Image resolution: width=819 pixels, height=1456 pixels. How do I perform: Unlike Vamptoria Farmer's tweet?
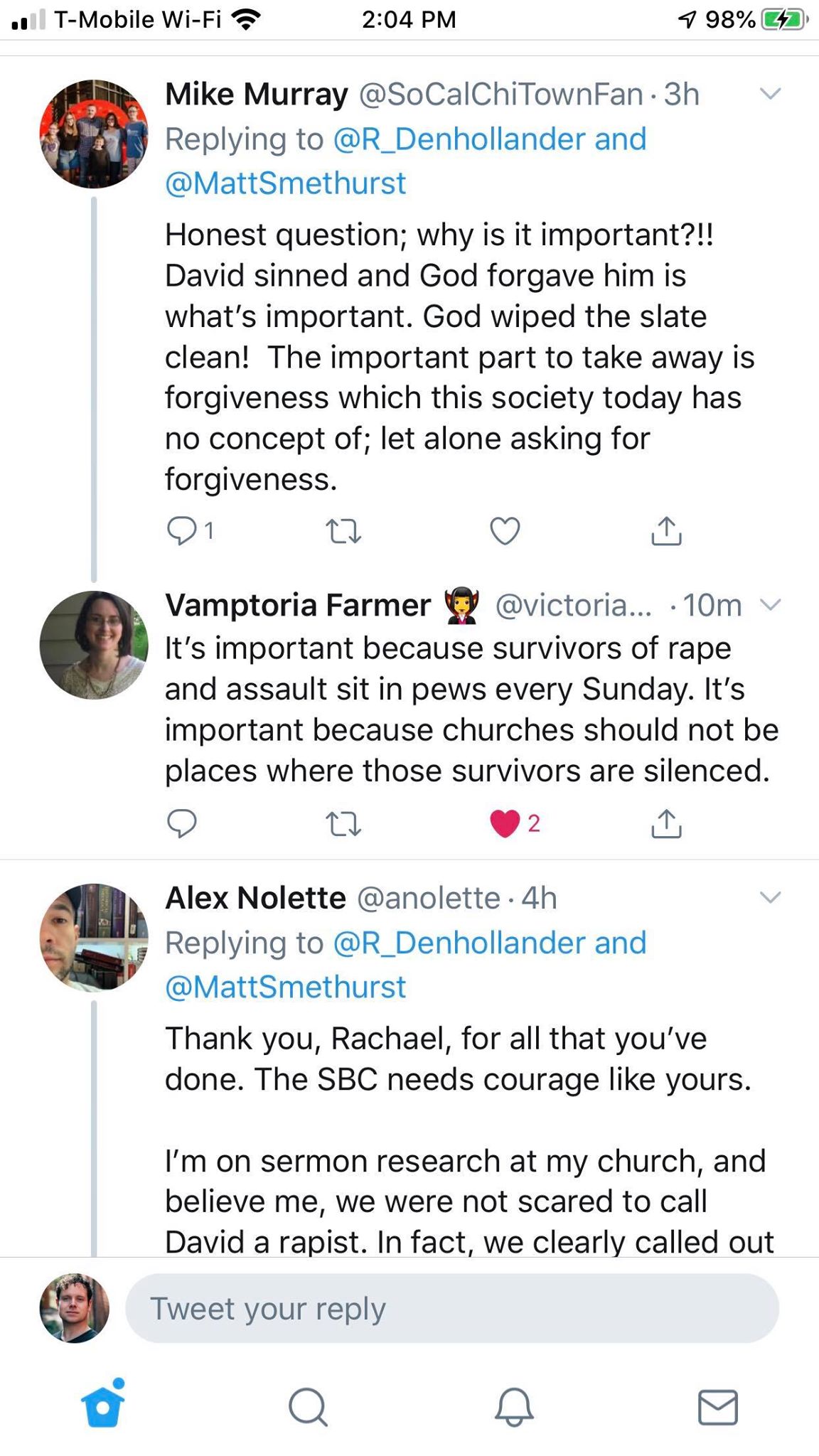(505, 823)
